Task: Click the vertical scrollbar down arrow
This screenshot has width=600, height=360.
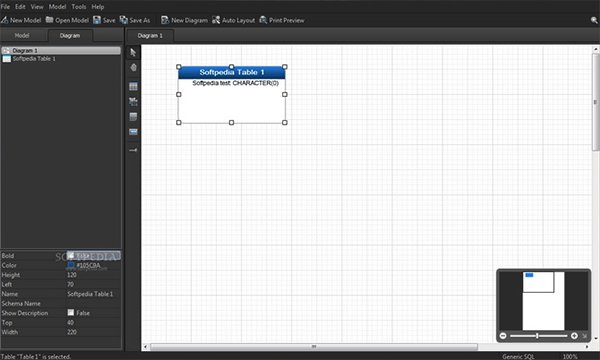Action: click(595, 339)
